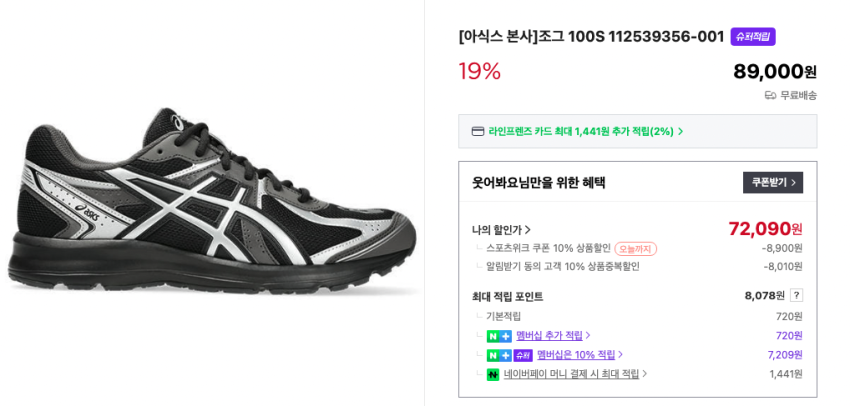Click the 슈퍼적립 purple badge
Screen dimensions: 850x406
753,37
